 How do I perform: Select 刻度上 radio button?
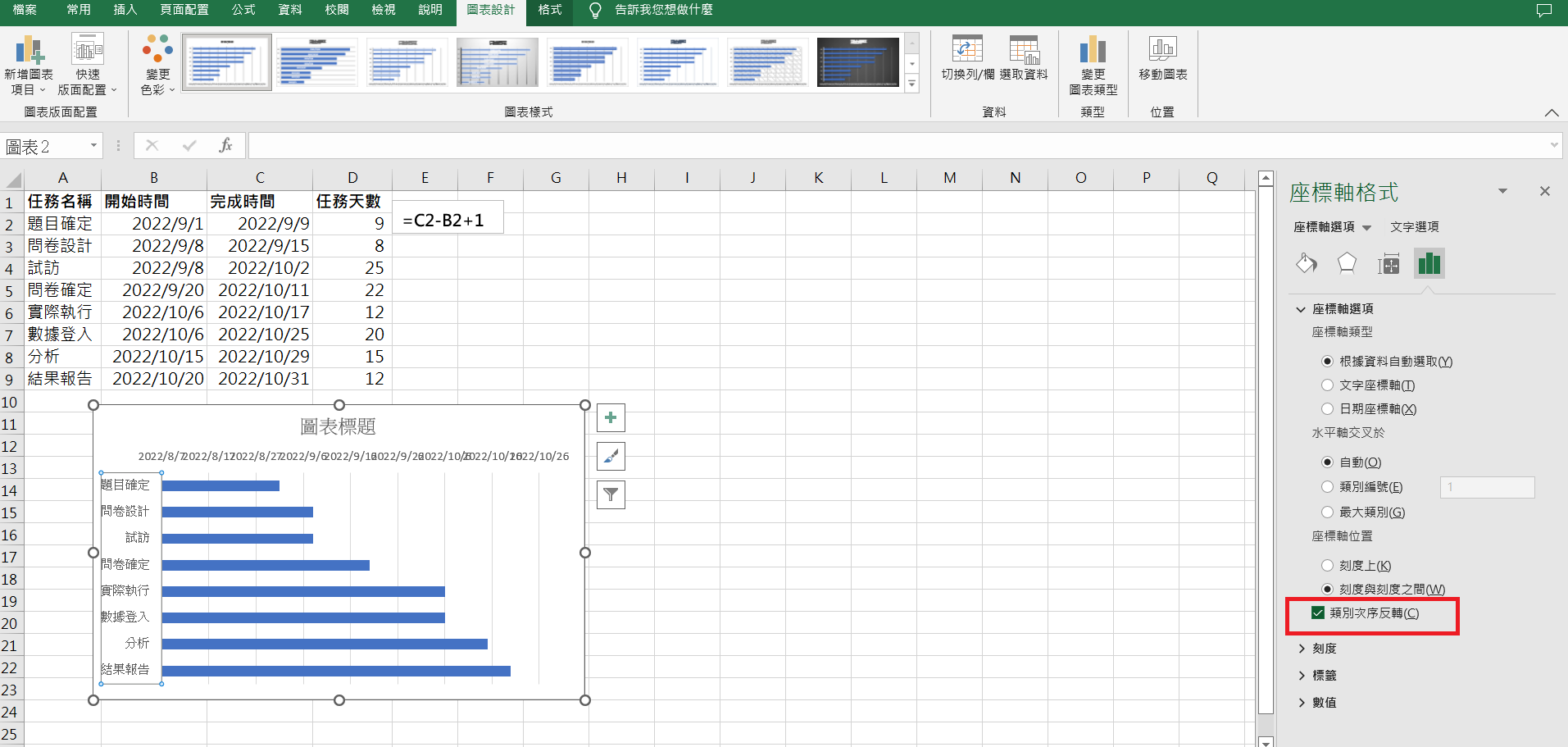pyautogui.click(x=1328, y=565)
